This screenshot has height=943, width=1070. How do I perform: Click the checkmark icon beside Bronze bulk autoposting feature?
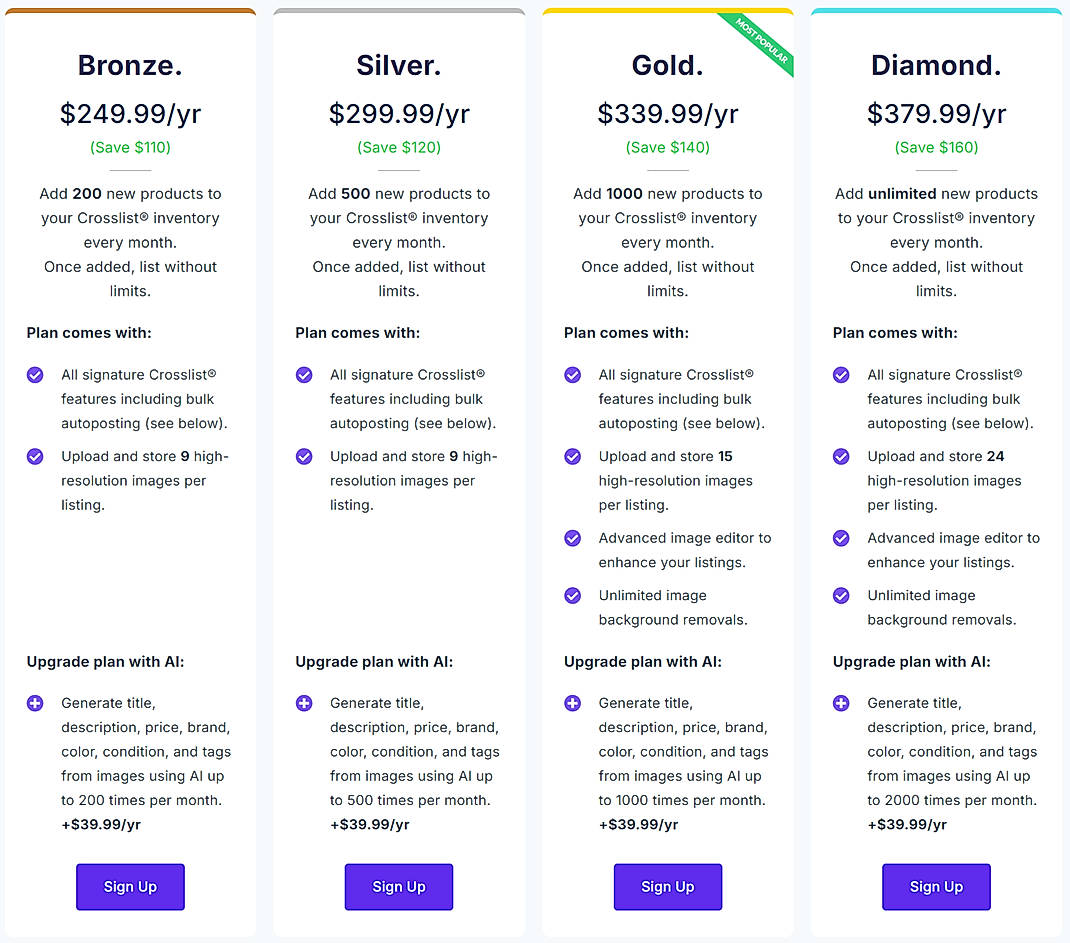tap(34, 375)
